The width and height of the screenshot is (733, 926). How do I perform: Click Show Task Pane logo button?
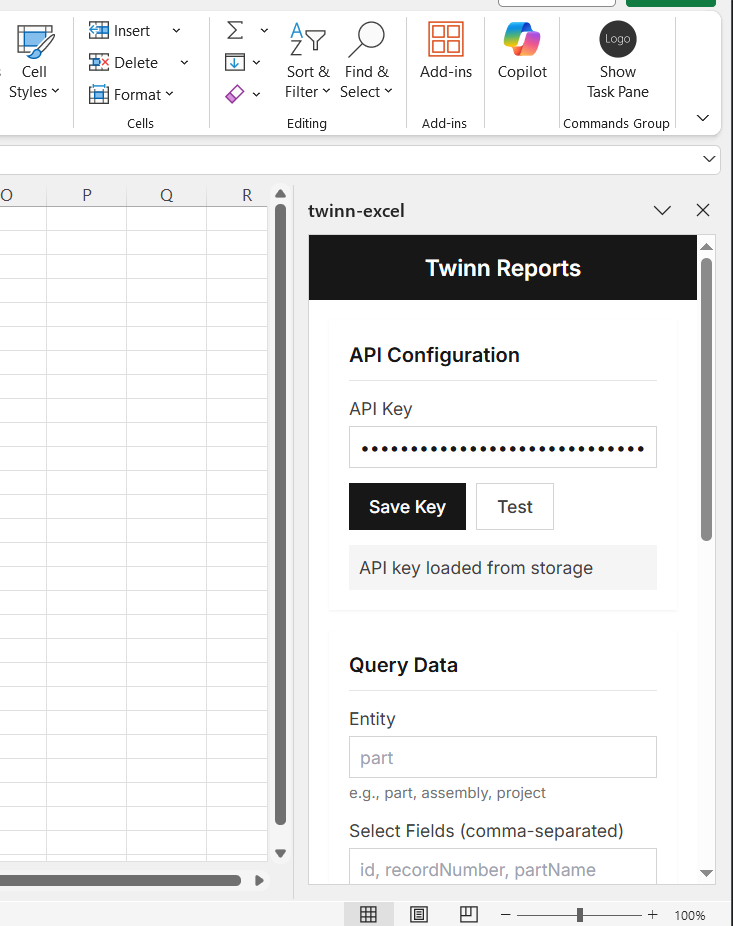pos(617,61)
